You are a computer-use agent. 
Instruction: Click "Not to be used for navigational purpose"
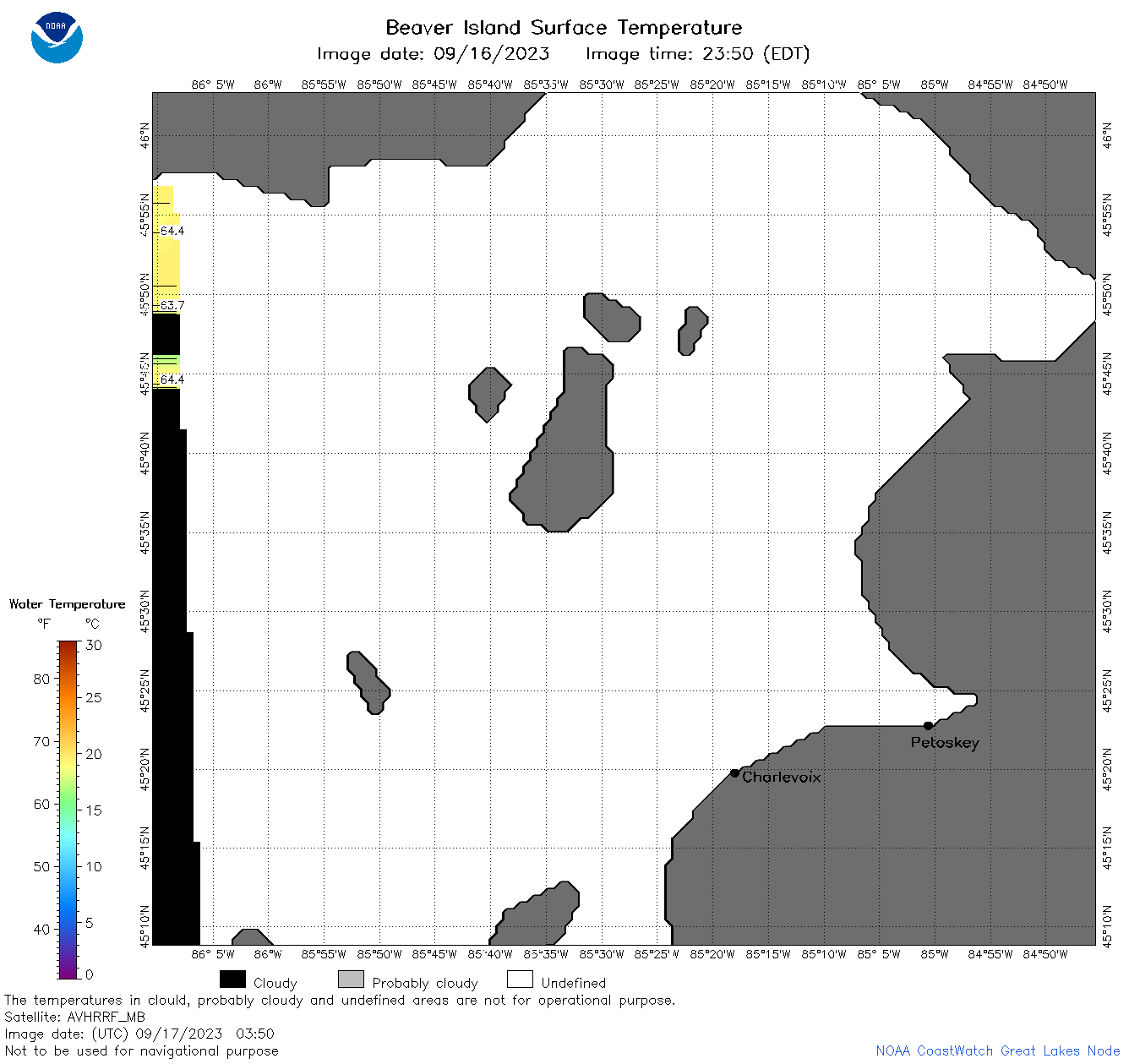141,1050
